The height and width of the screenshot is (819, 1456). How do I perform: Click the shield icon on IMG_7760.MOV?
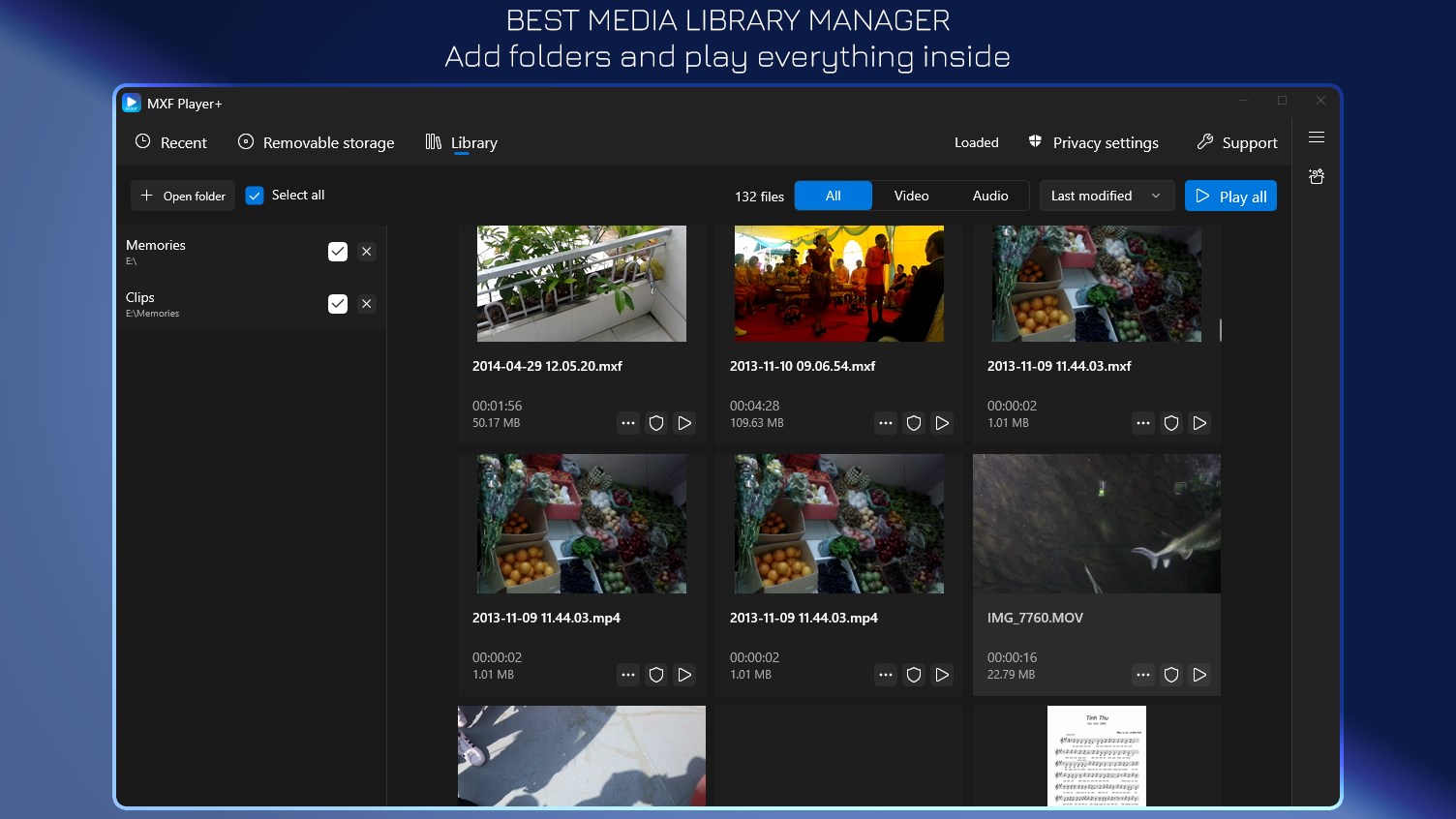[1171, 675]
